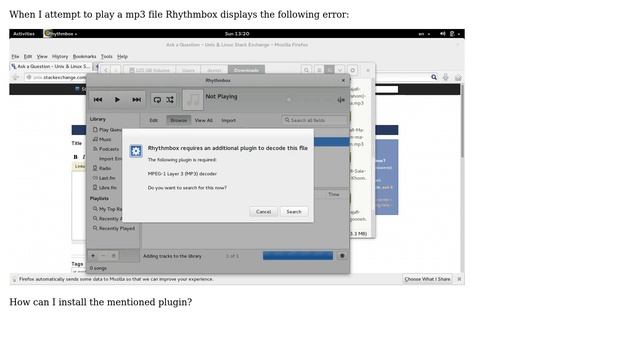This screenshot has height=360, width=640.
Task: Click the file manager forward arrow
Action: 116,70
